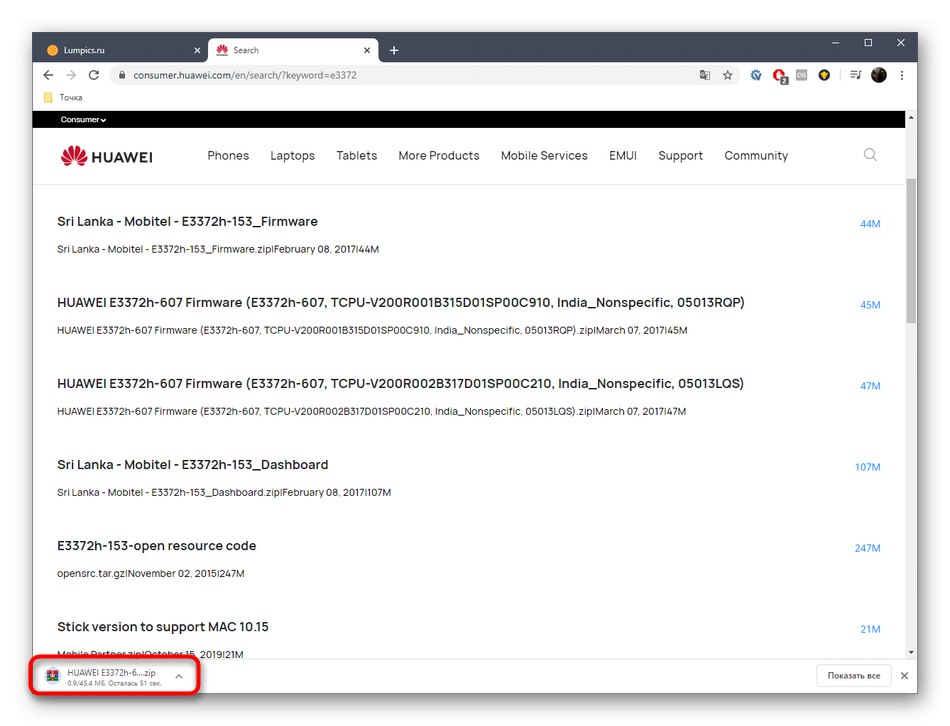Open the EMUI menu item
Image resolution: width=950 pixels, height=726 pixels.
[x=623, y=155]
